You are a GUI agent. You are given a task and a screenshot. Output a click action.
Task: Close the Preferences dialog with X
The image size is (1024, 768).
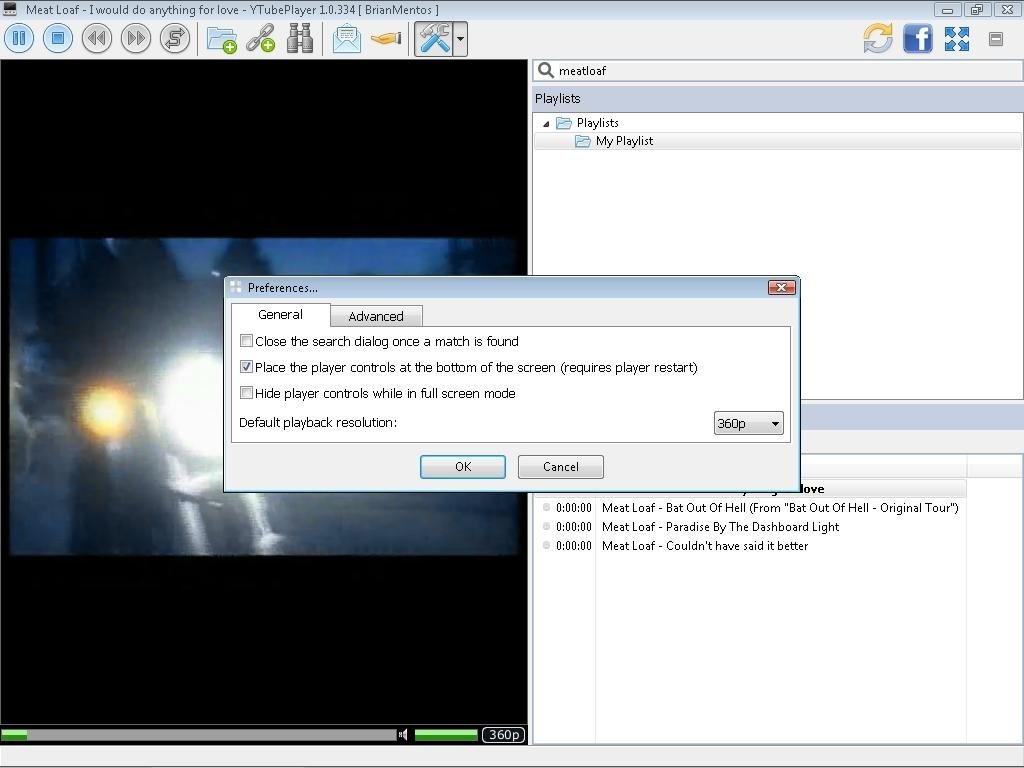pos(782,287)
